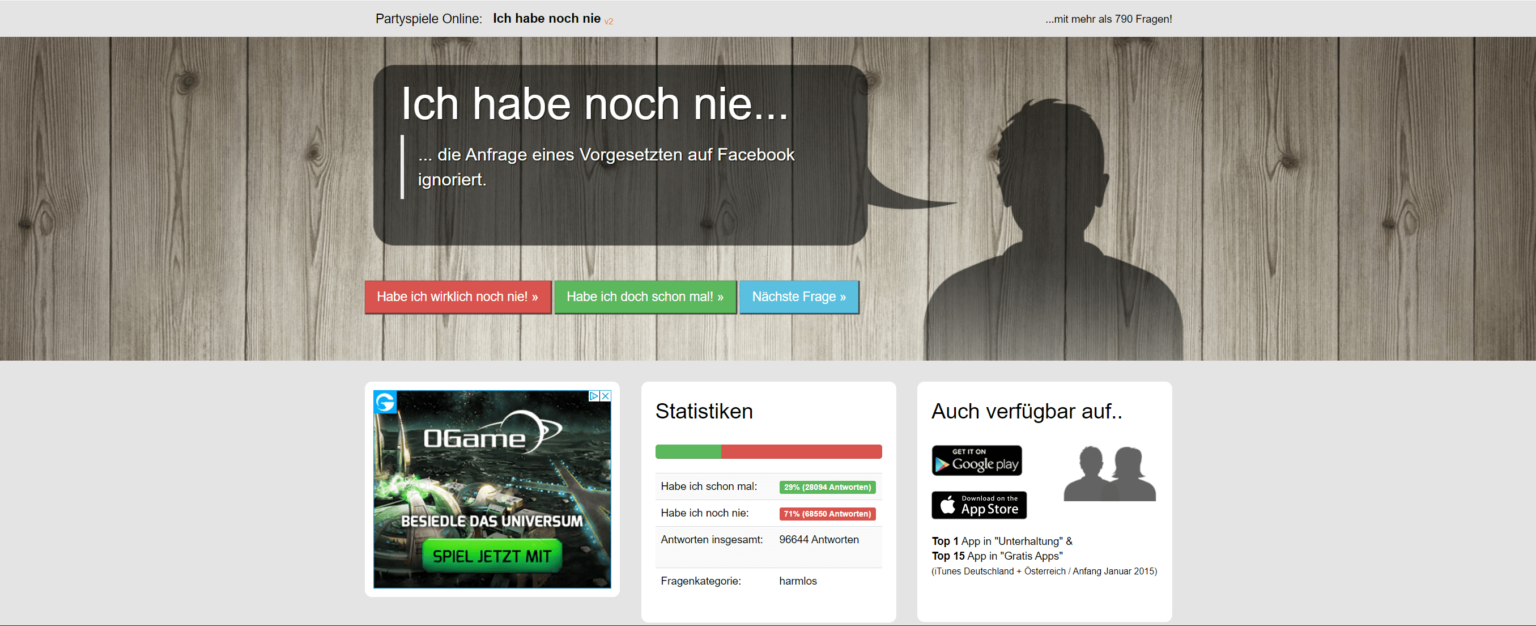1536x626 pixels.
Task: Click the two-person silhouette icon
Action: pyautogui.click(x=1109, y=474)
